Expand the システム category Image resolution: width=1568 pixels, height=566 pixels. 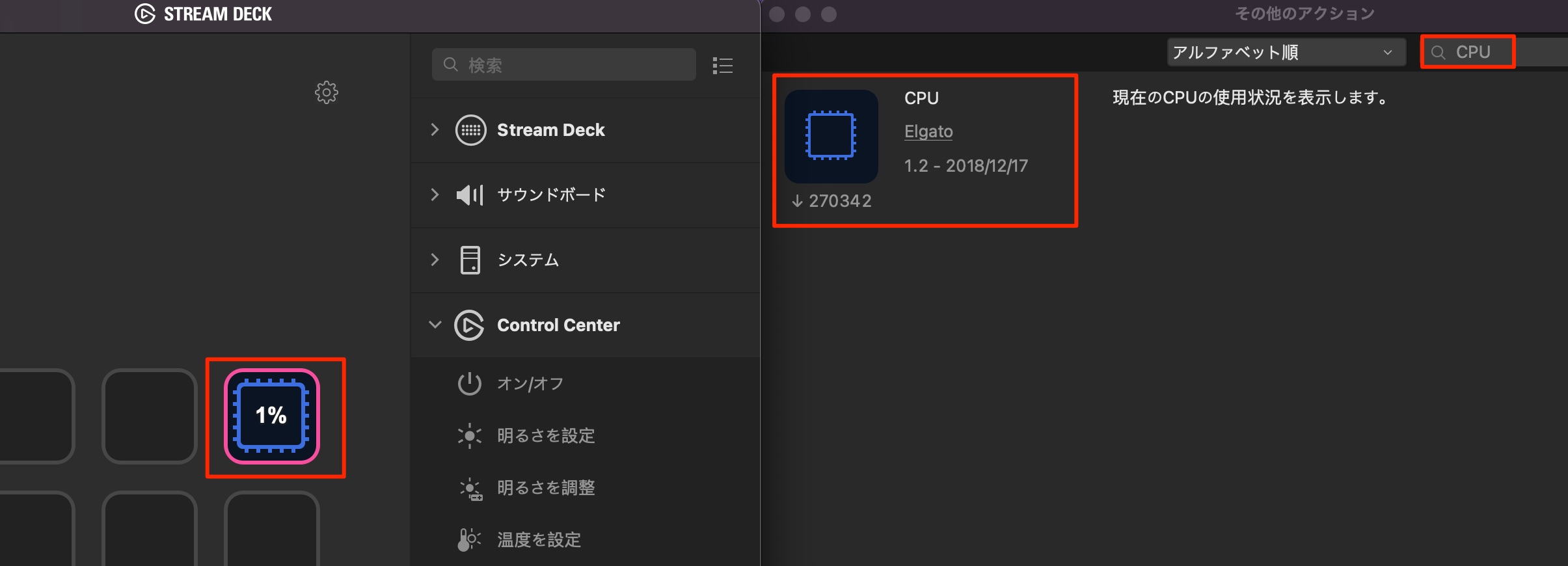click(x=435, y=260)
